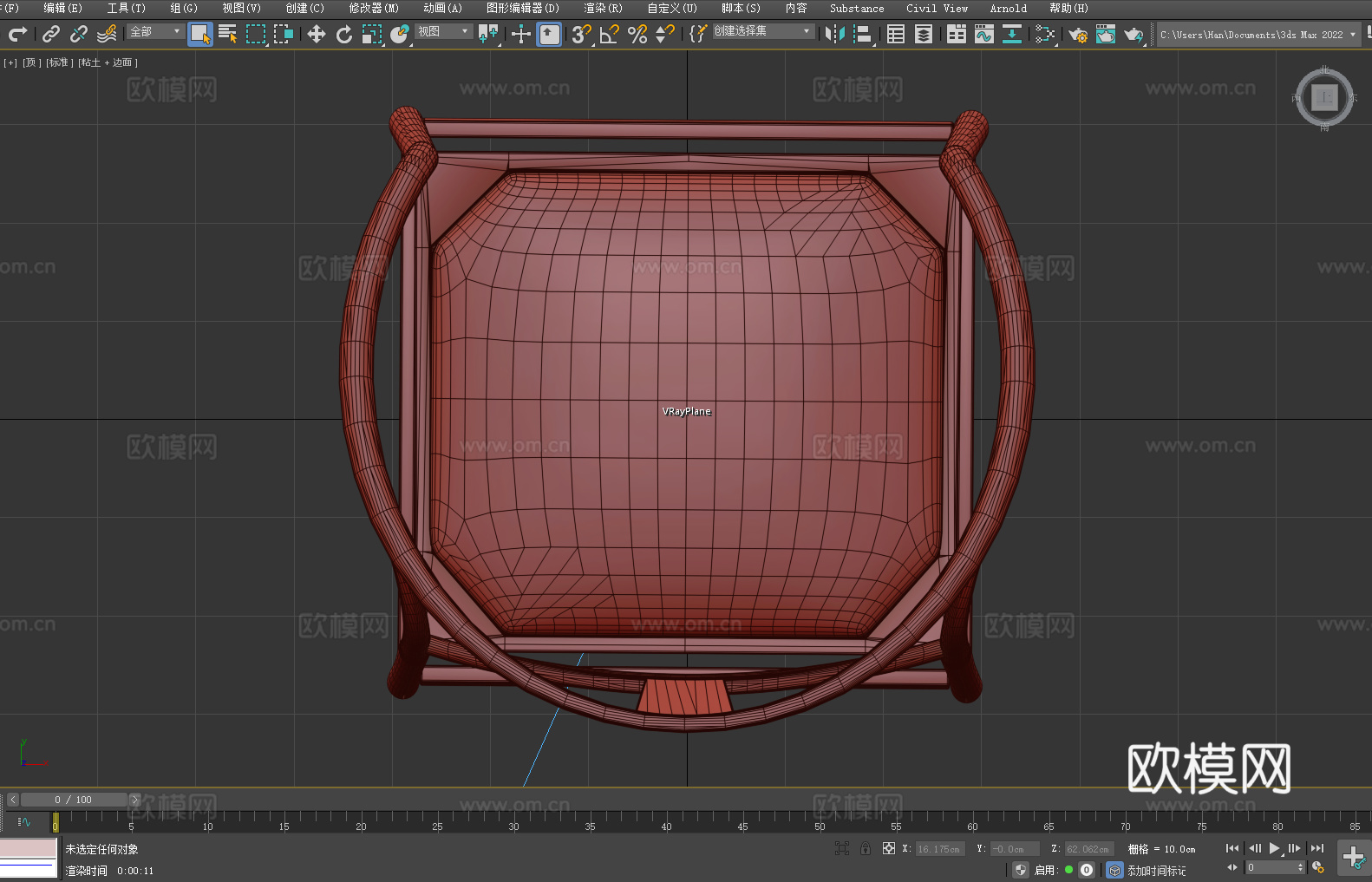The width and height of the screenshot is (1372, 882).
Task: Open Curve Editor window
Action: pyautogui.click(x=984, y=34)
